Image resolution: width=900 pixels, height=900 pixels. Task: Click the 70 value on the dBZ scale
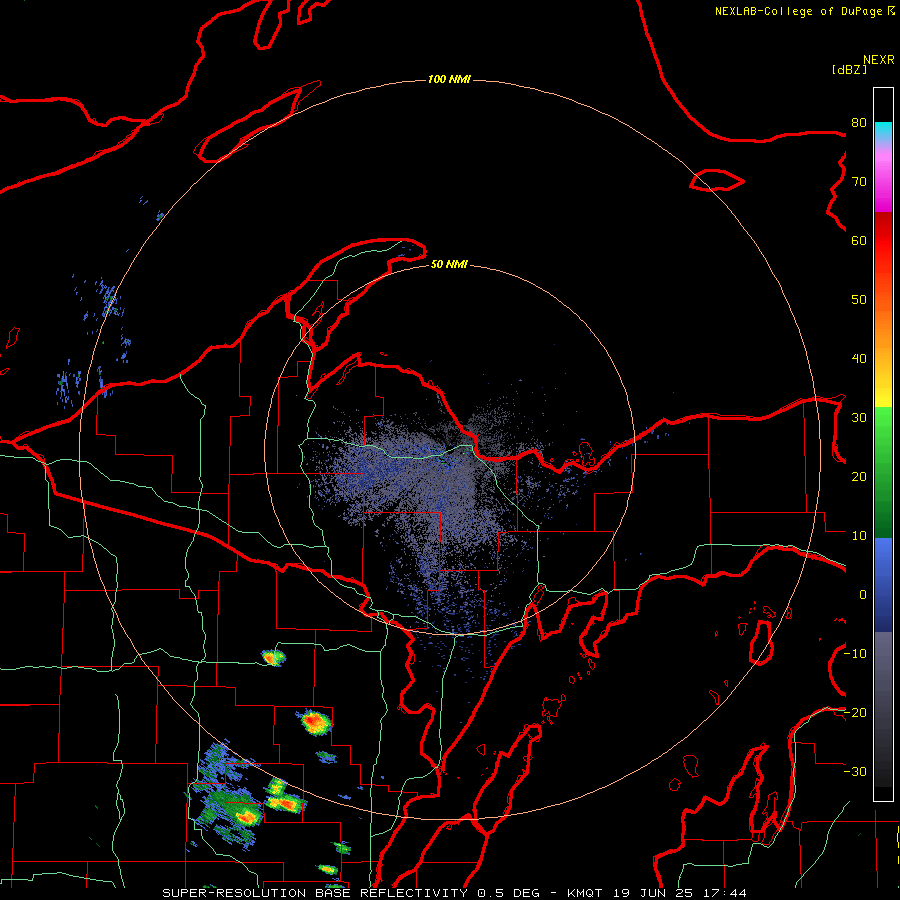(x=859, y=181)
